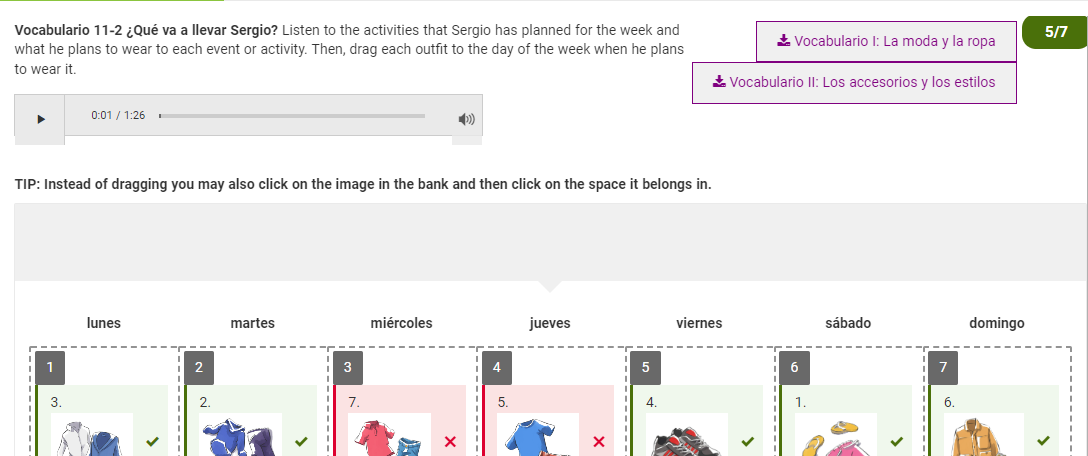
Task: Select the white and blue outfit under lunes
Action: point(92,434)
